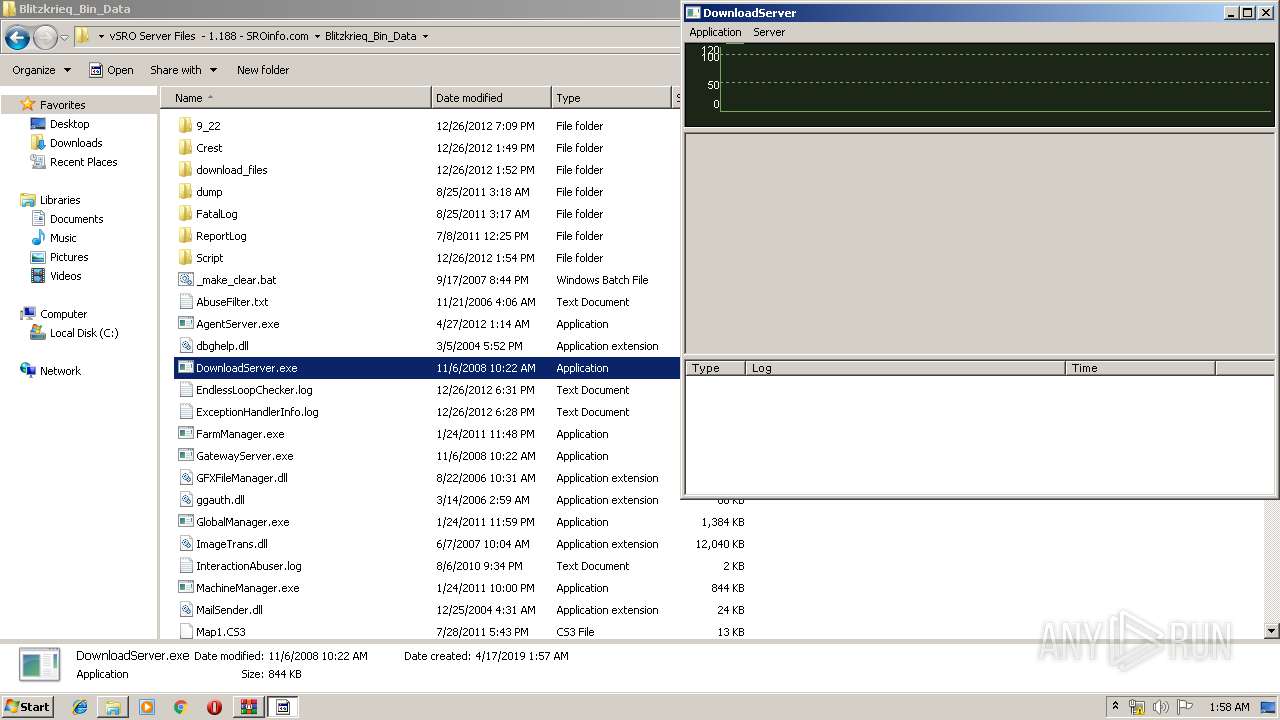This screenshot has height=720, width=1280.
Task: Open the Pictures library
Action: click(x=69, y=257)
